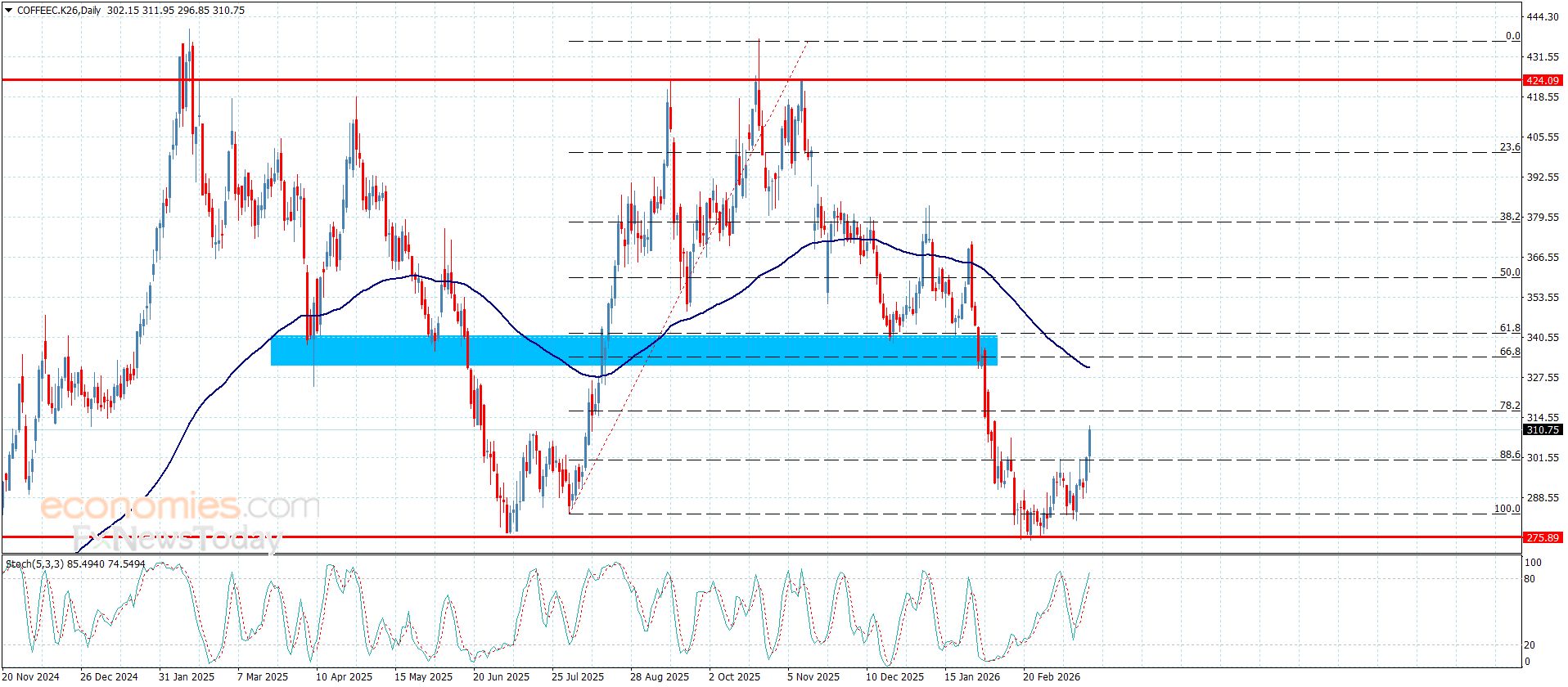Click the Fibonacci 23.6 level label
1568x687 pixels.
[1510, 147]
